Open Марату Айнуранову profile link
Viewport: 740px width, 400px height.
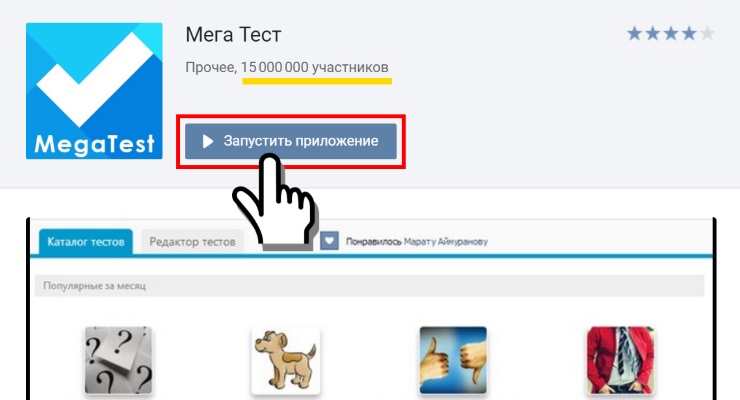pyautogui.click(x=446, y=242)
